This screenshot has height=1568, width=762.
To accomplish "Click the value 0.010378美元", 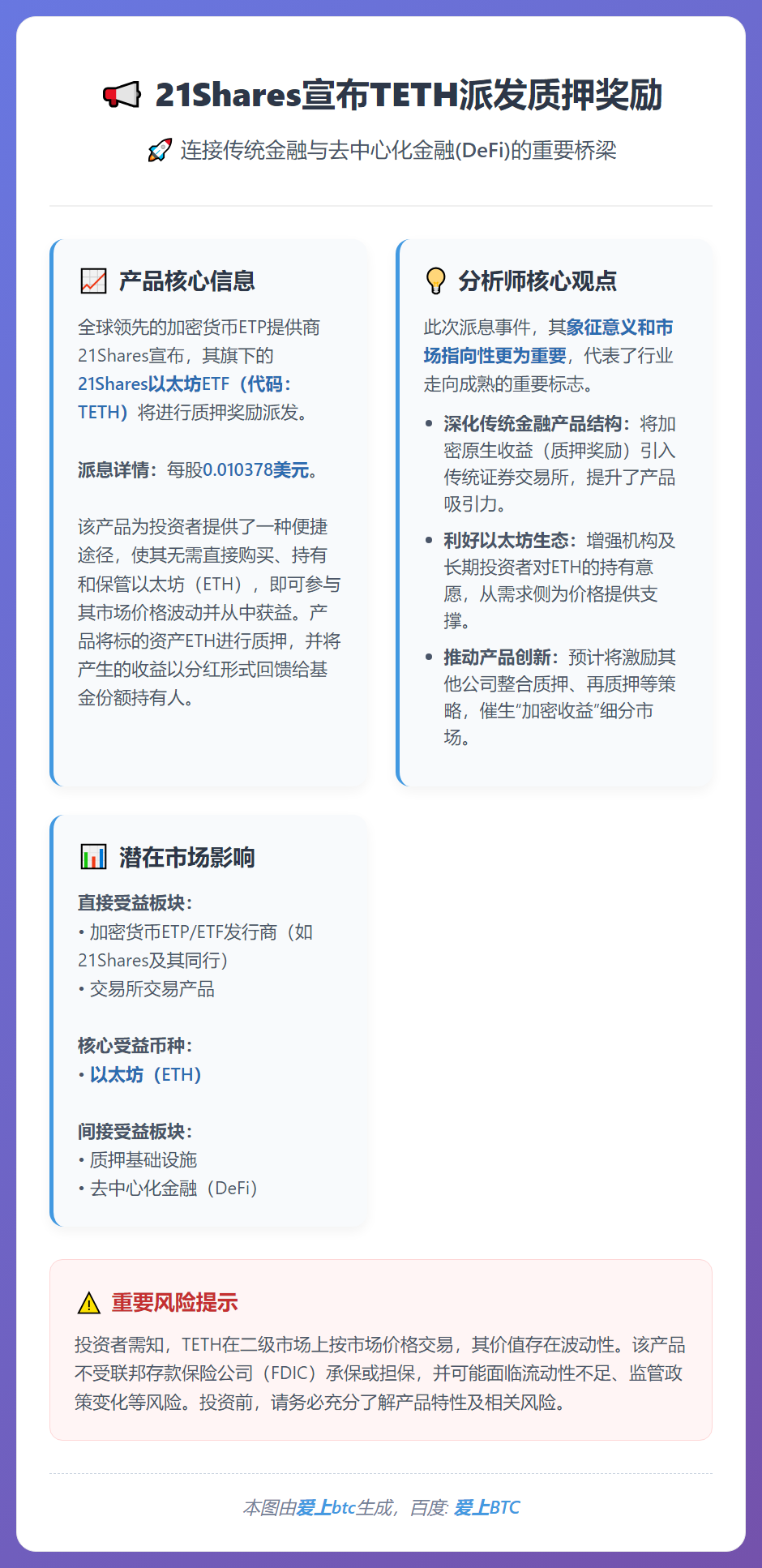I will 255,470.
